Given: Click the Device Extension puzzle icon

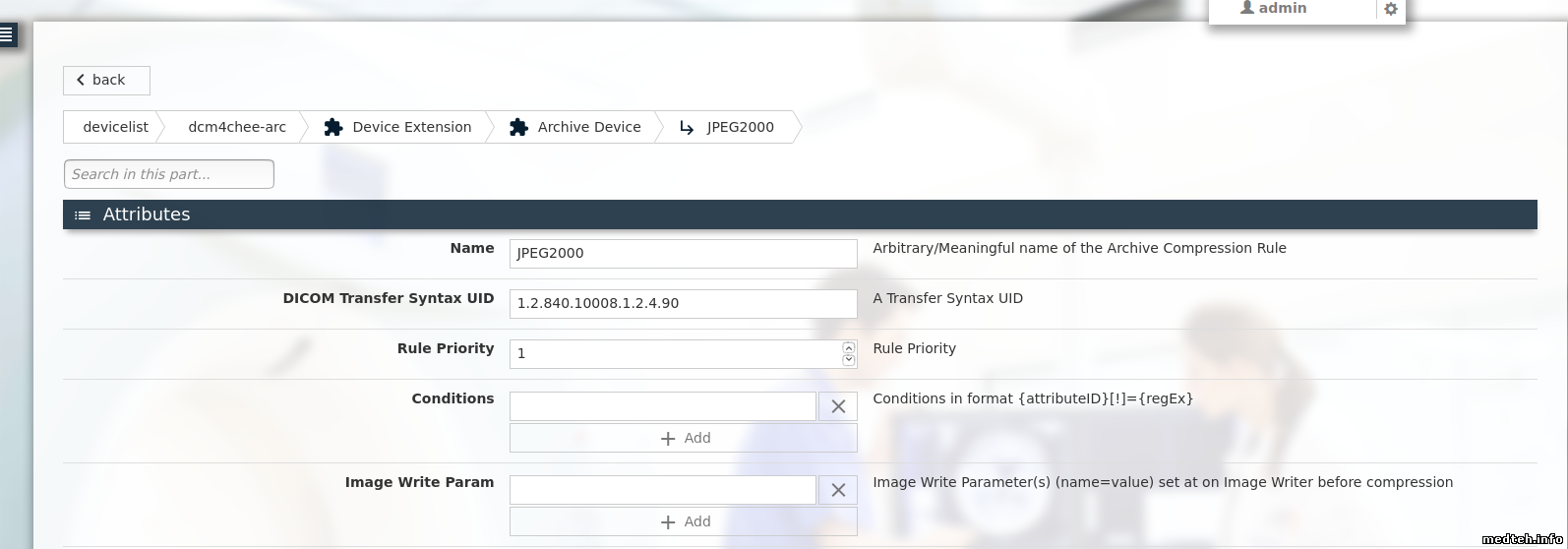Looking at the screenshot, I should pyautogui.click(x=333, y=127).
